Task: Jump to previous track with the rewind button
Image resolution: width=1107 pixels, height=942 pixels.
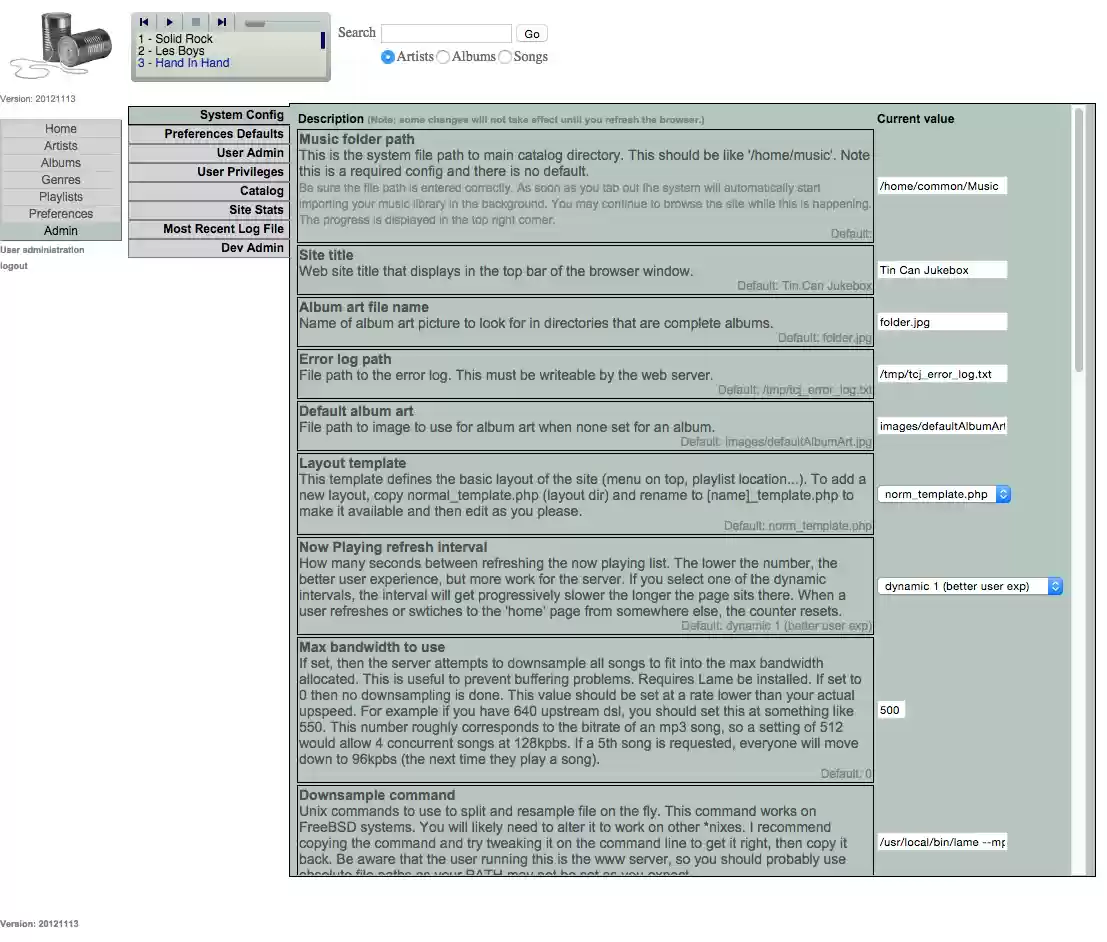Action: click(143, 22)
